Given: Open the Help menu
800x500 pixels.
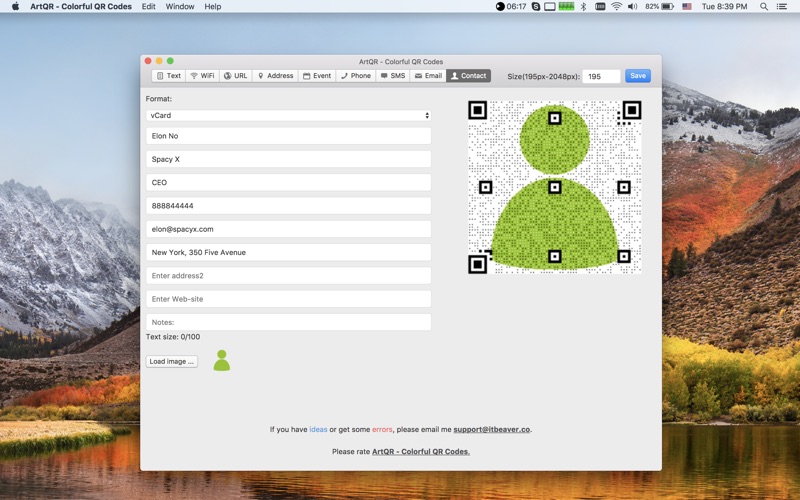Looking at the screenshot, I should point(213,7).
